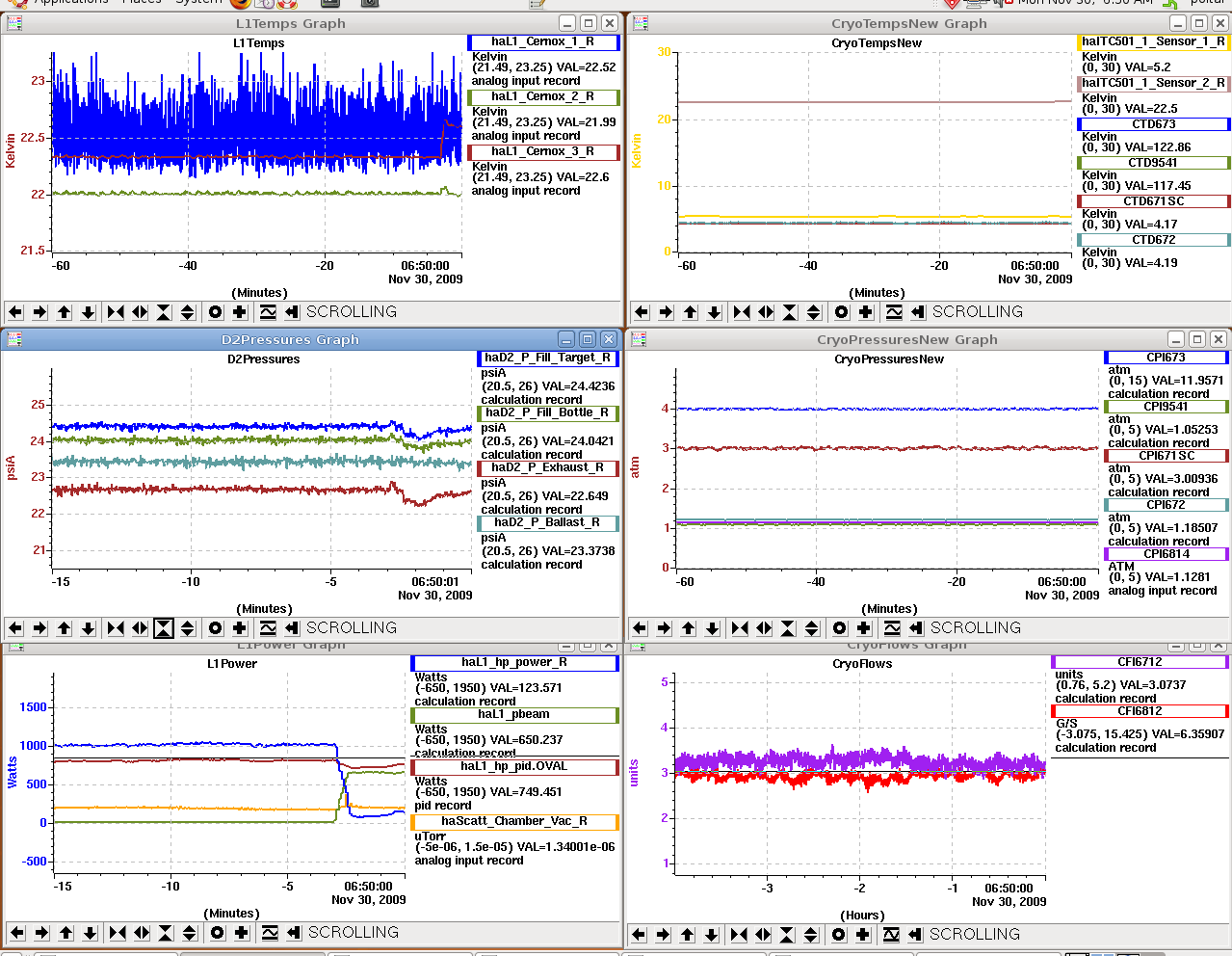Click the vertical expand icon in L1Temps

[x=188, y=312]
